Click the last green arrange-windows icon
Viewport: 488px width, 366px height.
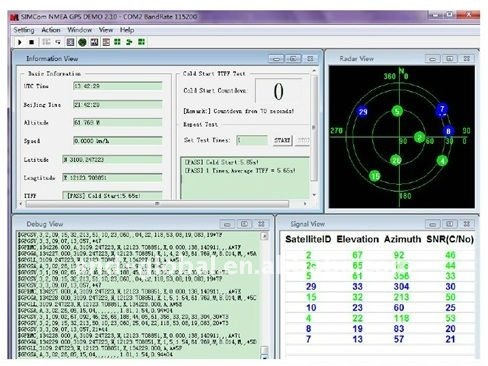coord(141,42)
